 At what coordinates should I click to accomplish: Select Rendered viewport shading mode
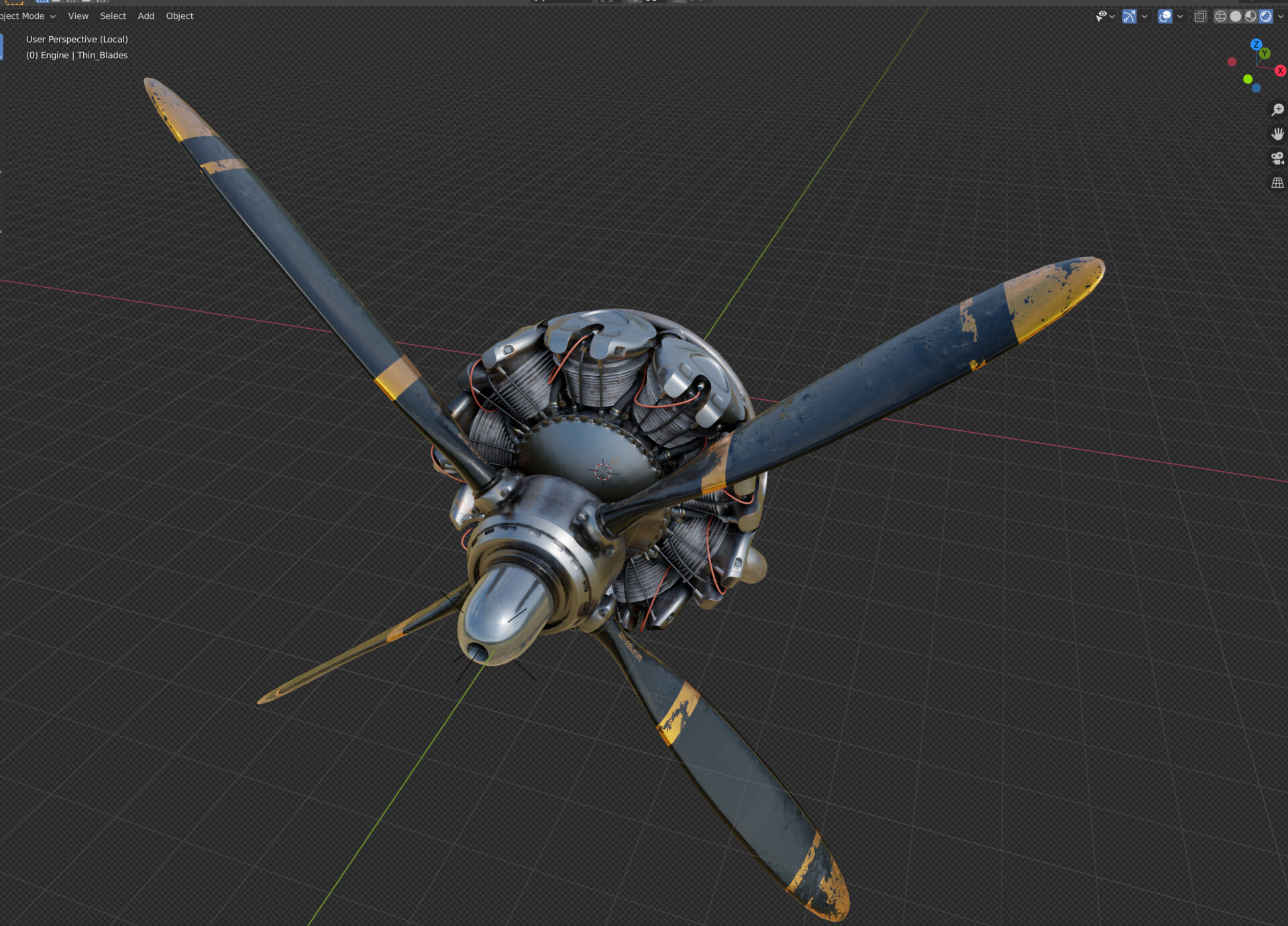[1266, 16]
